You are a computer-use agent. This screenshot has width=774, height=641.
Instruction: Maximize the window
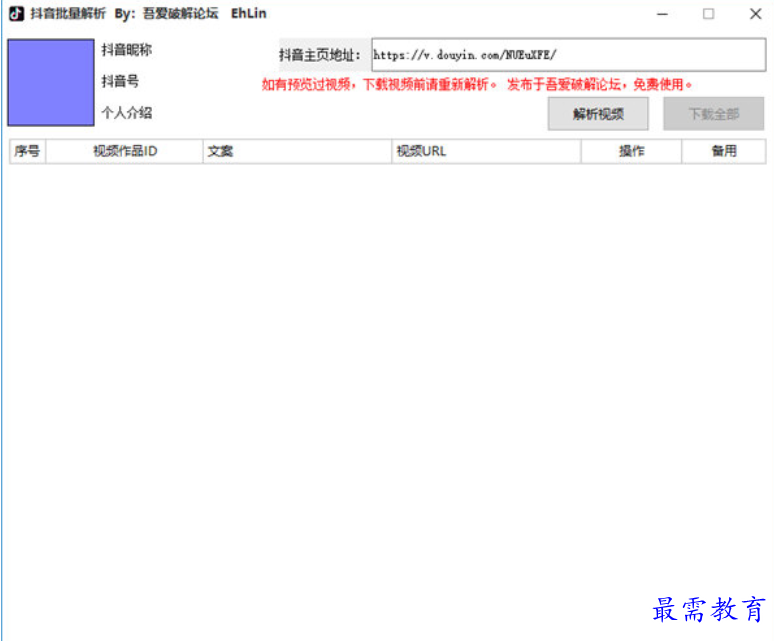pos(708,14)
